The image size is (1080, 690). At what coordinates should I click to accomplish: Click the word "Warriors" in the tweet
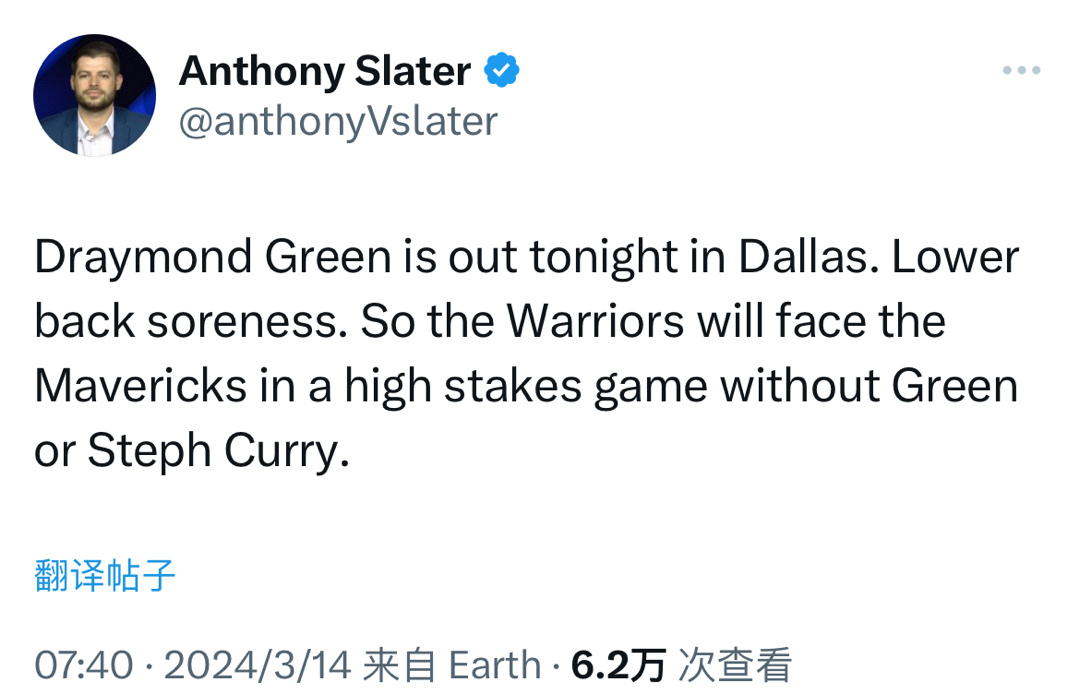click(595, 322)
